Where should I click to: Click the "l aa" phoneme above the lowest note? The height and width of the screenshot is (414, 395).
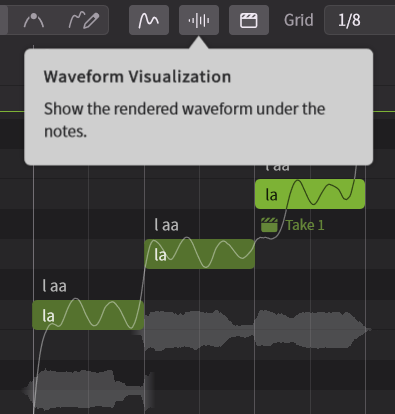click(x=54, y=286)
